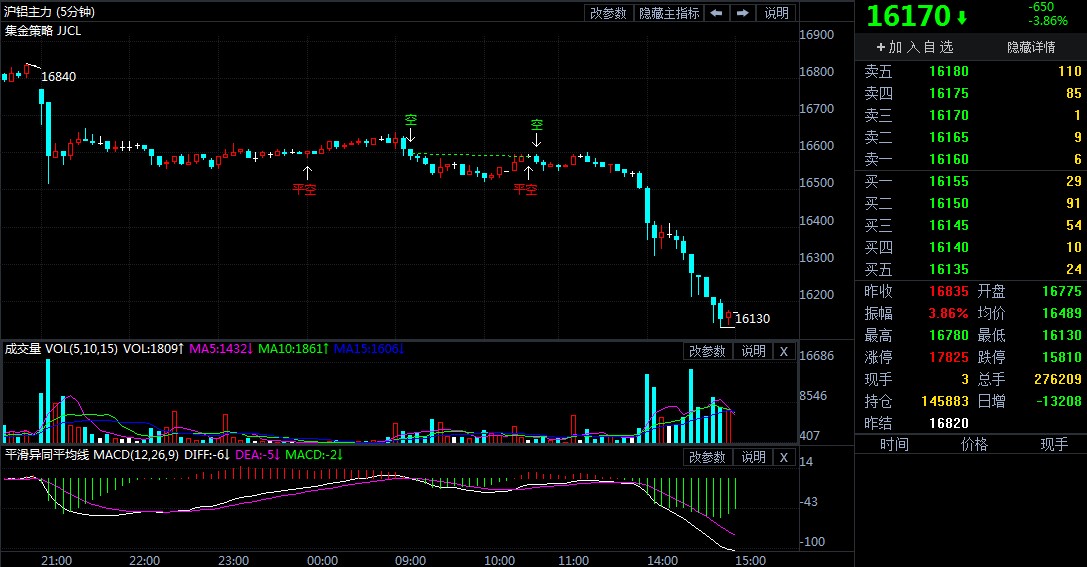Select the 买四 price 16140
This screenshot has height=567, width=1087.
948,247
